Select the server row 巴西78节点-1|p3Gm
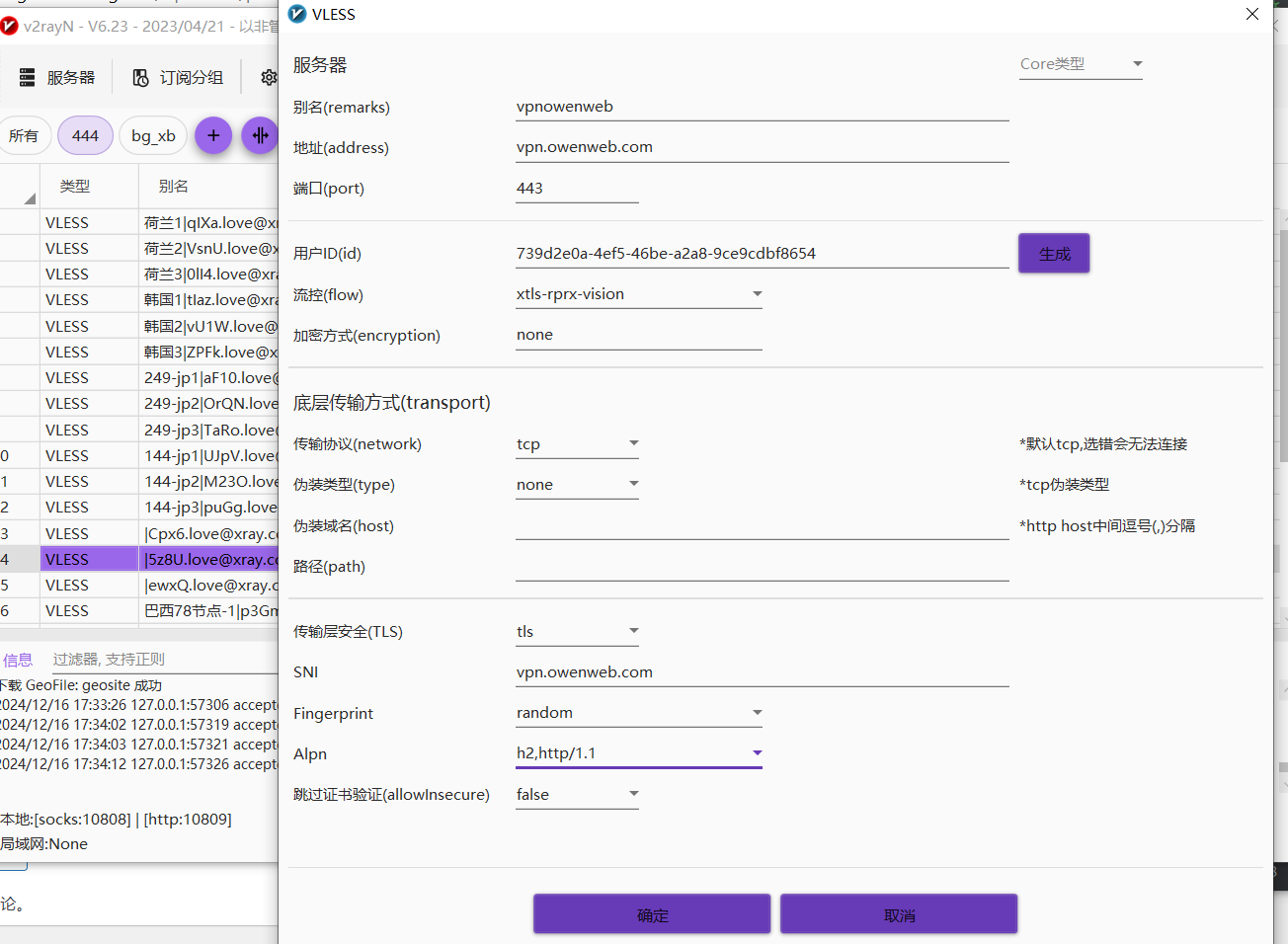Viewport: 1288px width, 944px height. [x=139, y=611]
